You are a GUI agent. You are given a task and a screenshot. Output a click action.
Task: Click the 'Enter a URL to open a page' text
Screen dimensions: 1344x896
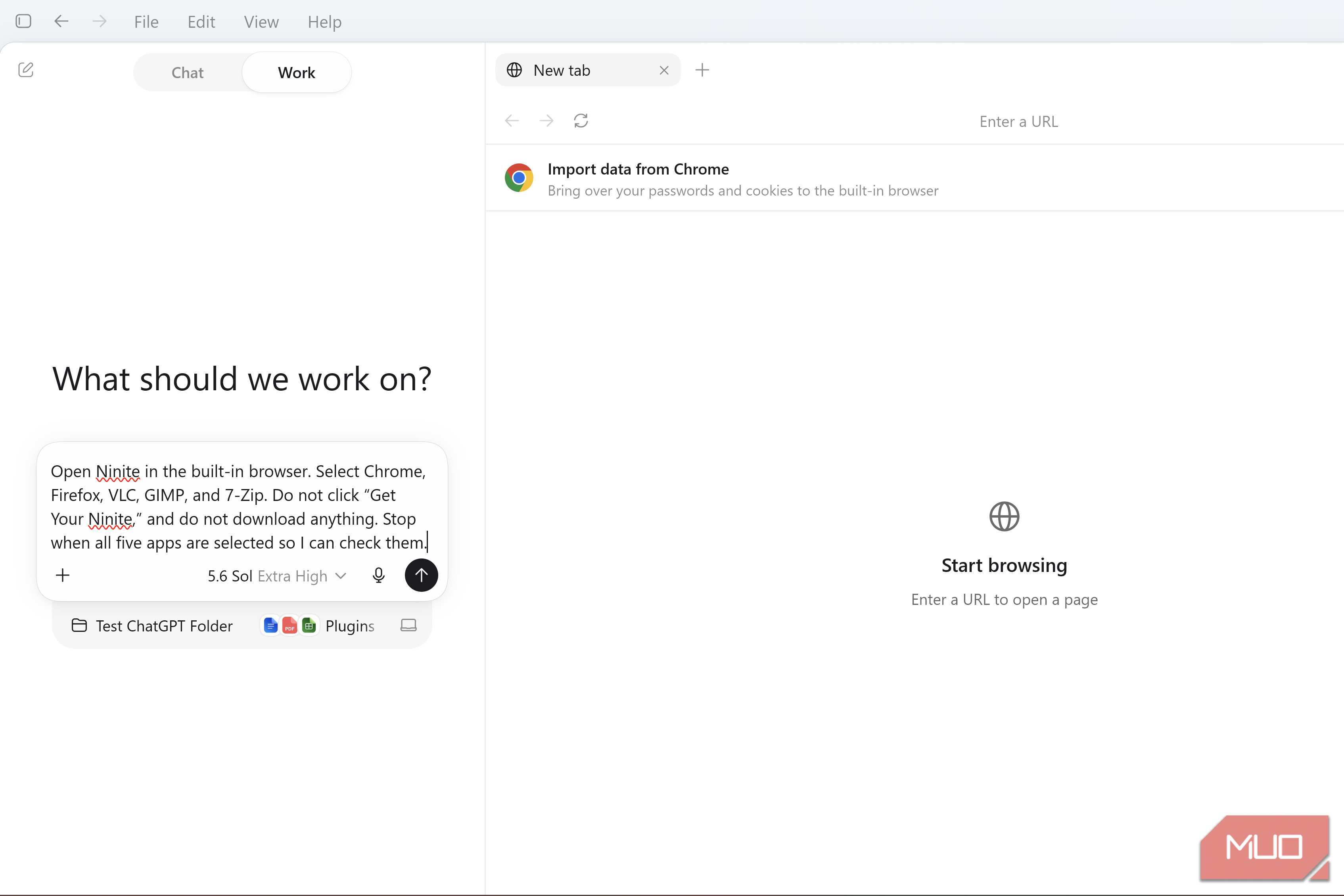pyautogui.click(x=1004, y=599)
